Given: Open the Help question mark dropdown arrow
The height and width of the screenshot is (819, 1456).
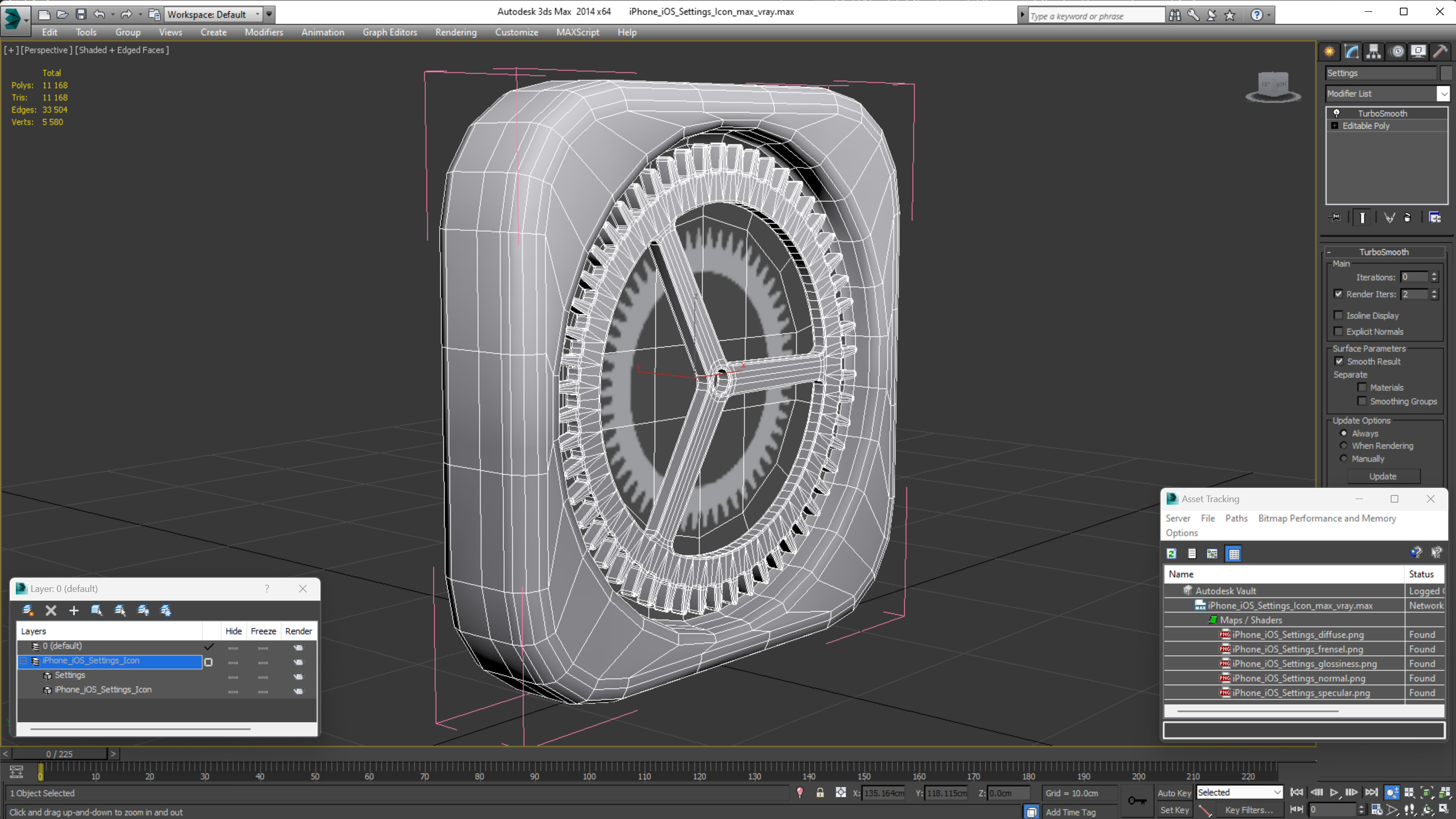Looking at the screenshot, I should (1270, 15).
